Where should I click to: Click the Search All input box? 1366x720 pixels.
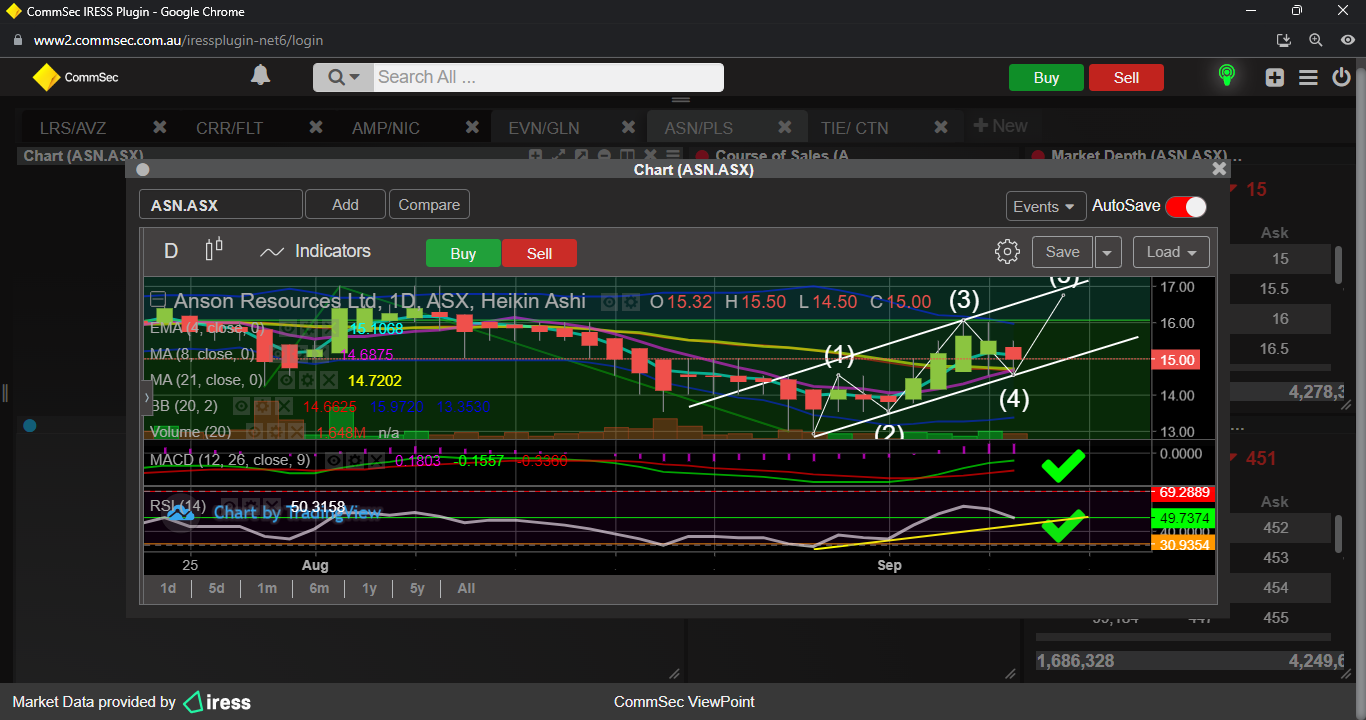pos(548,77)
